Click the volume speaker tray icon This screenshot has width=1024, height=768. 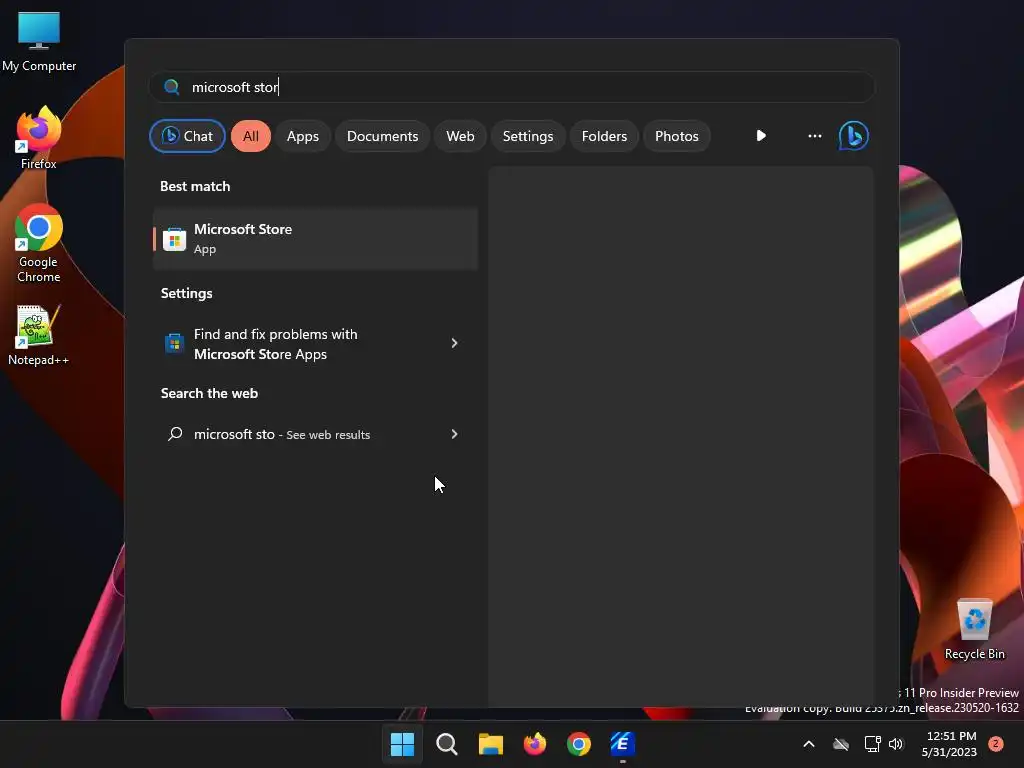(x=896, y=744)
